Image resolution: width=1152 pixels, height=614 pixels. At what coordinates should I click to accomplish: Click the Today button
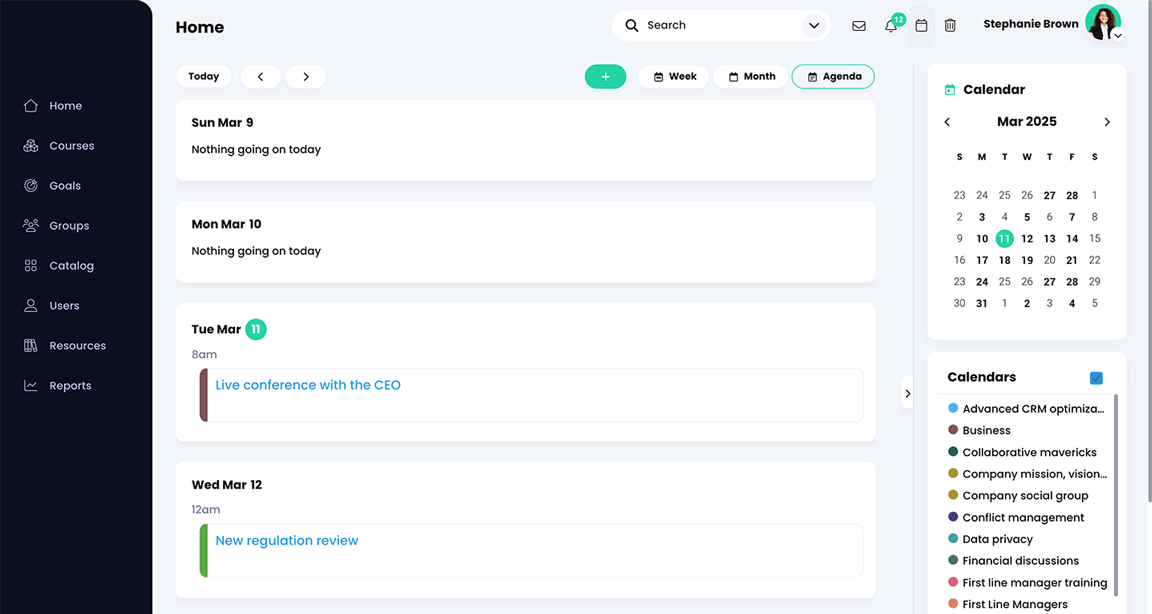(x=203, y=76)
